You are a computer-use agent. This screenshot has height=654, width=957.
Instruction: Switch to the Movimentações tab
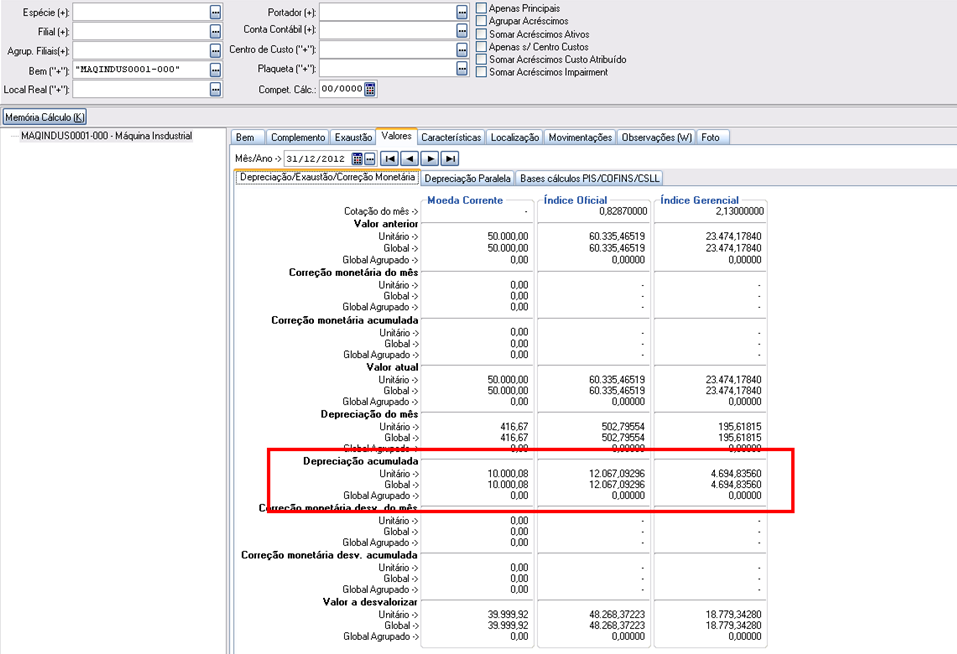580,137
